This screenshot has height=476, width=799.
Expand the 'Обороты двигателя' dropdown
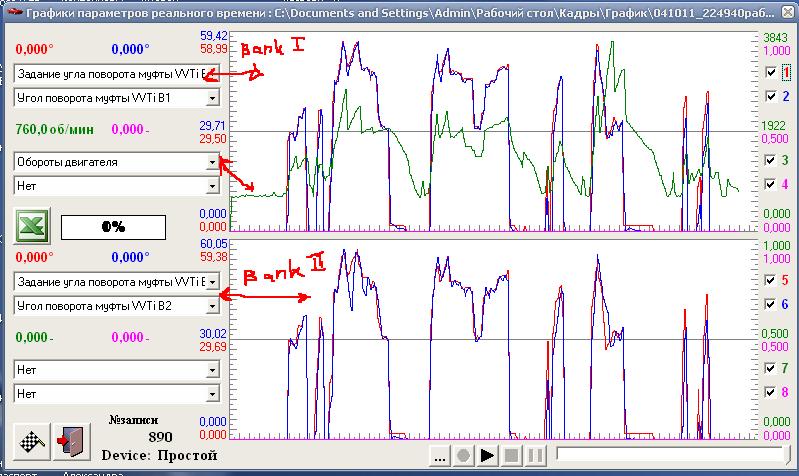(x=212, y=162)
